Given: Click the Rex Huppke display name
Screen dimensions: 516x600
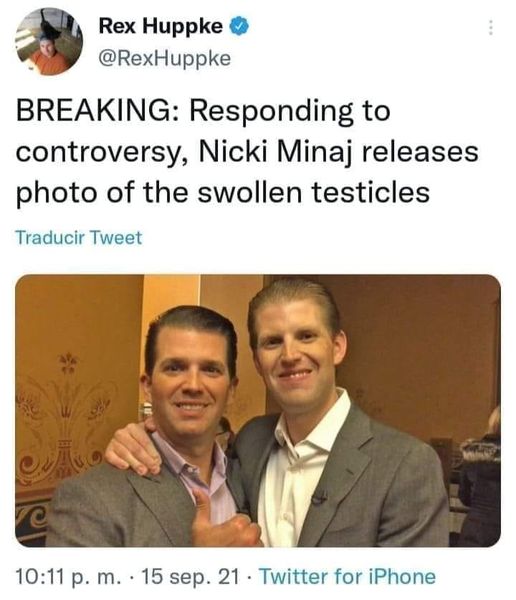Looking at the screenshot, I should coord(160,26).
